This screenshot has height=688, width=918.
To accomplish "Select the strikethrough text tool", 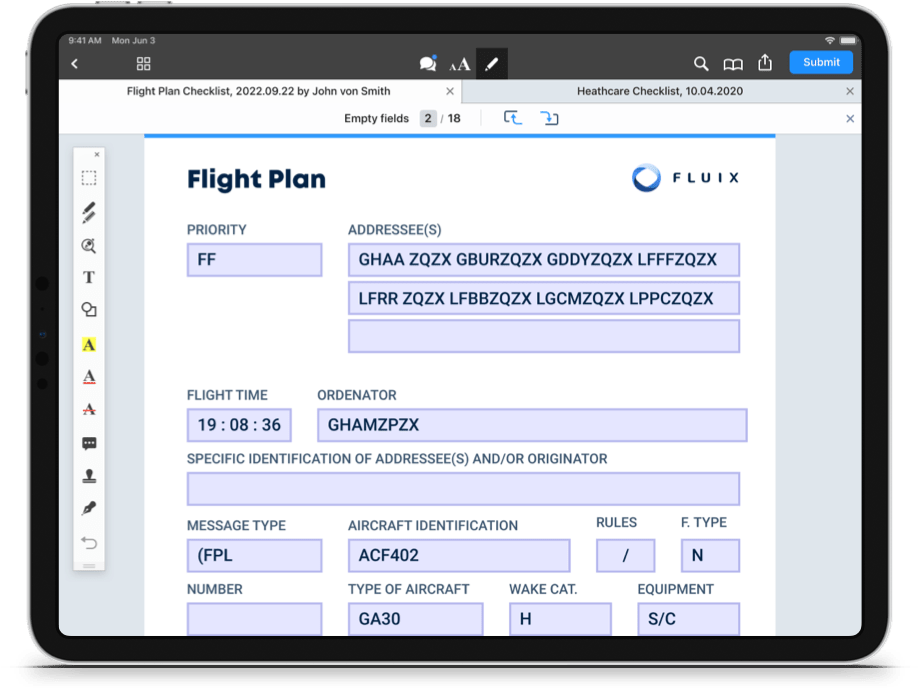I will tap(89, 409).
